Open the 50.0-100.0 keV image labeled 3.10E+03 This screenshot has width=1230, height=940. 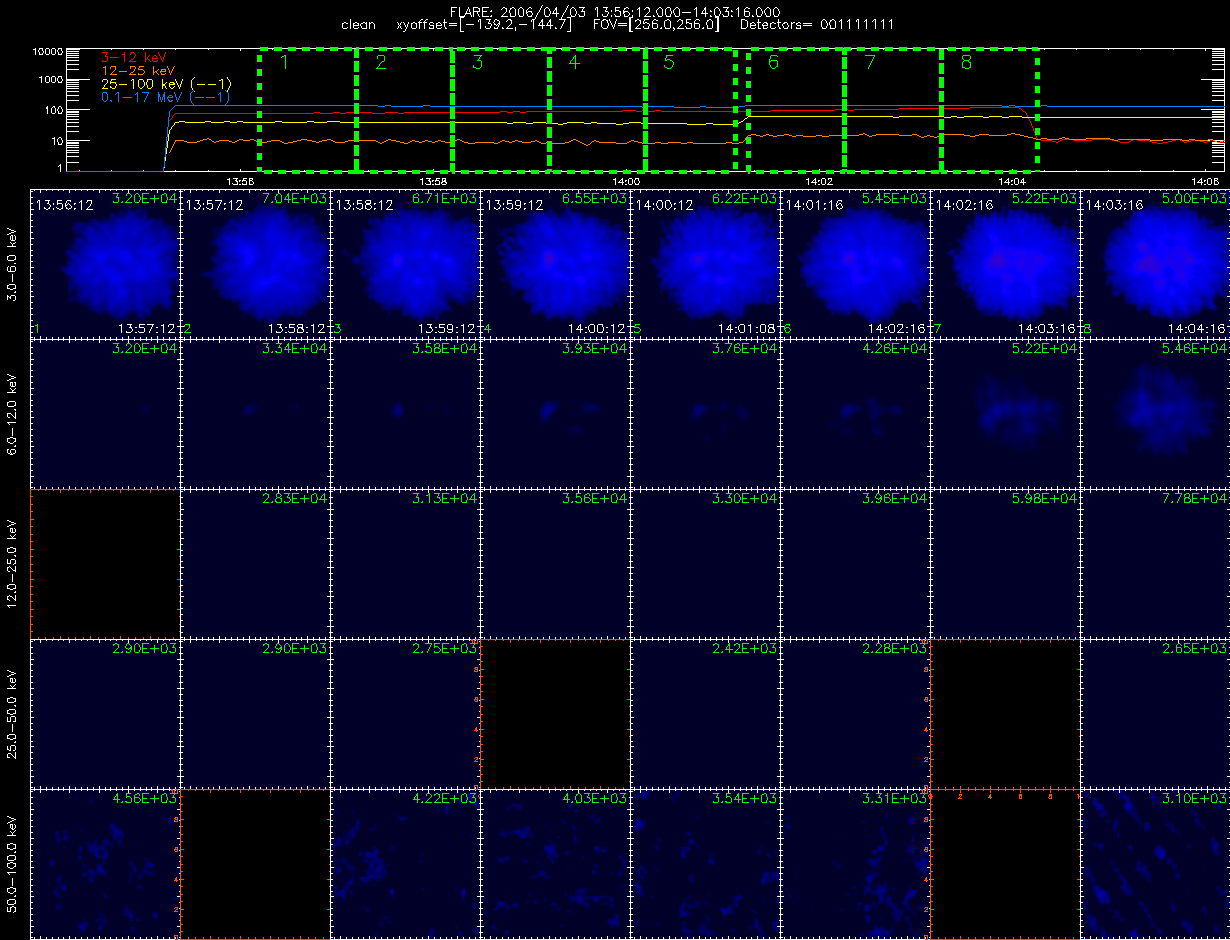(x=1155, y=863)
